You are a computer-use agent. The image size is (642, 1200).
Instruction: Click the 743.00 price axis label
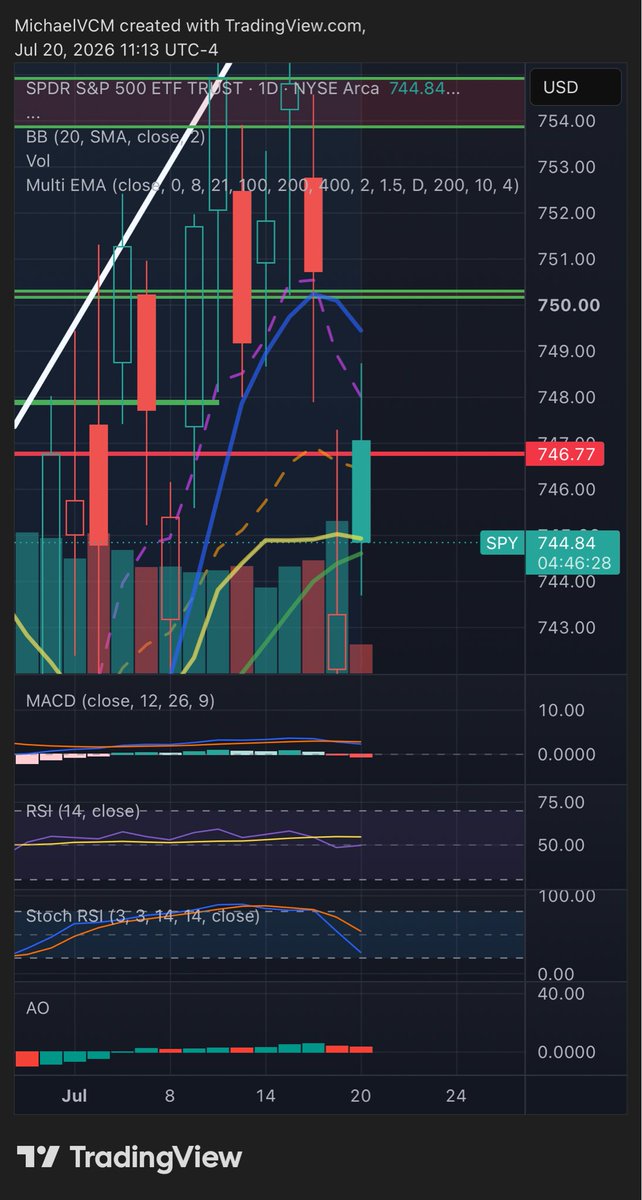566,628
